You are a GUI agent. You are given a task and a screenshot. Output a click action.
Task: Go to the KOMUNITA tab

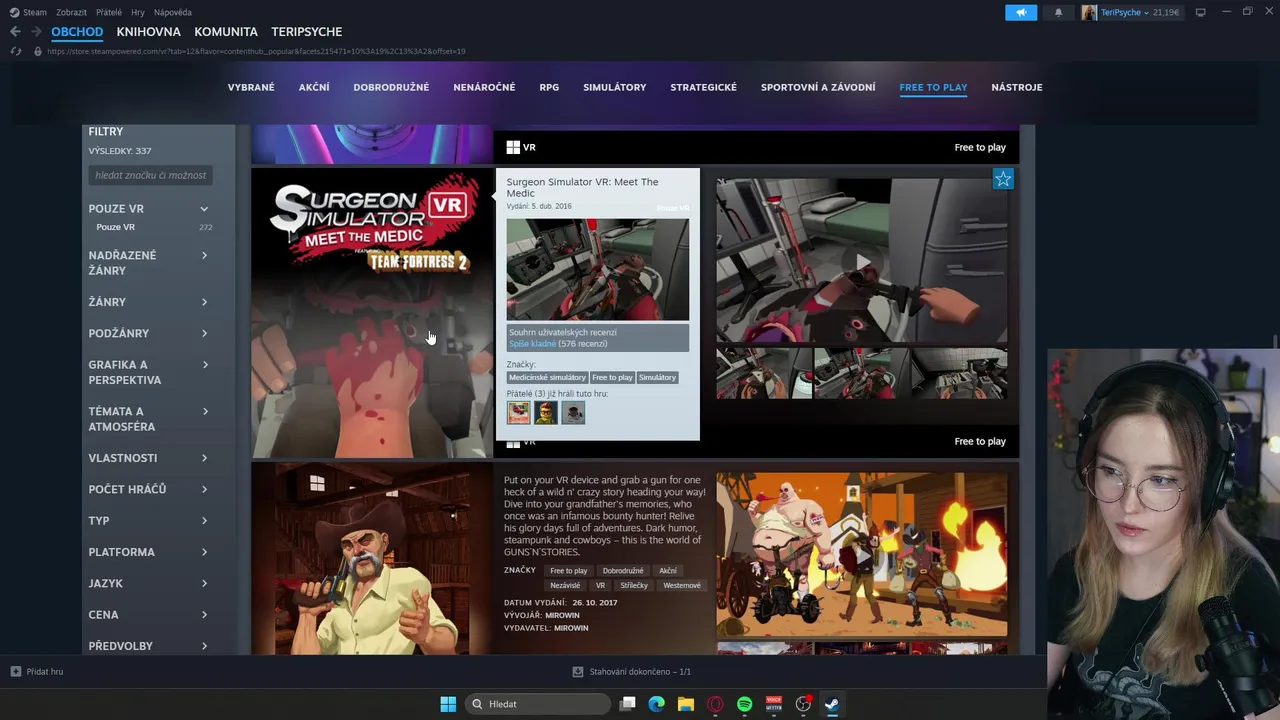tap(226, 32)
